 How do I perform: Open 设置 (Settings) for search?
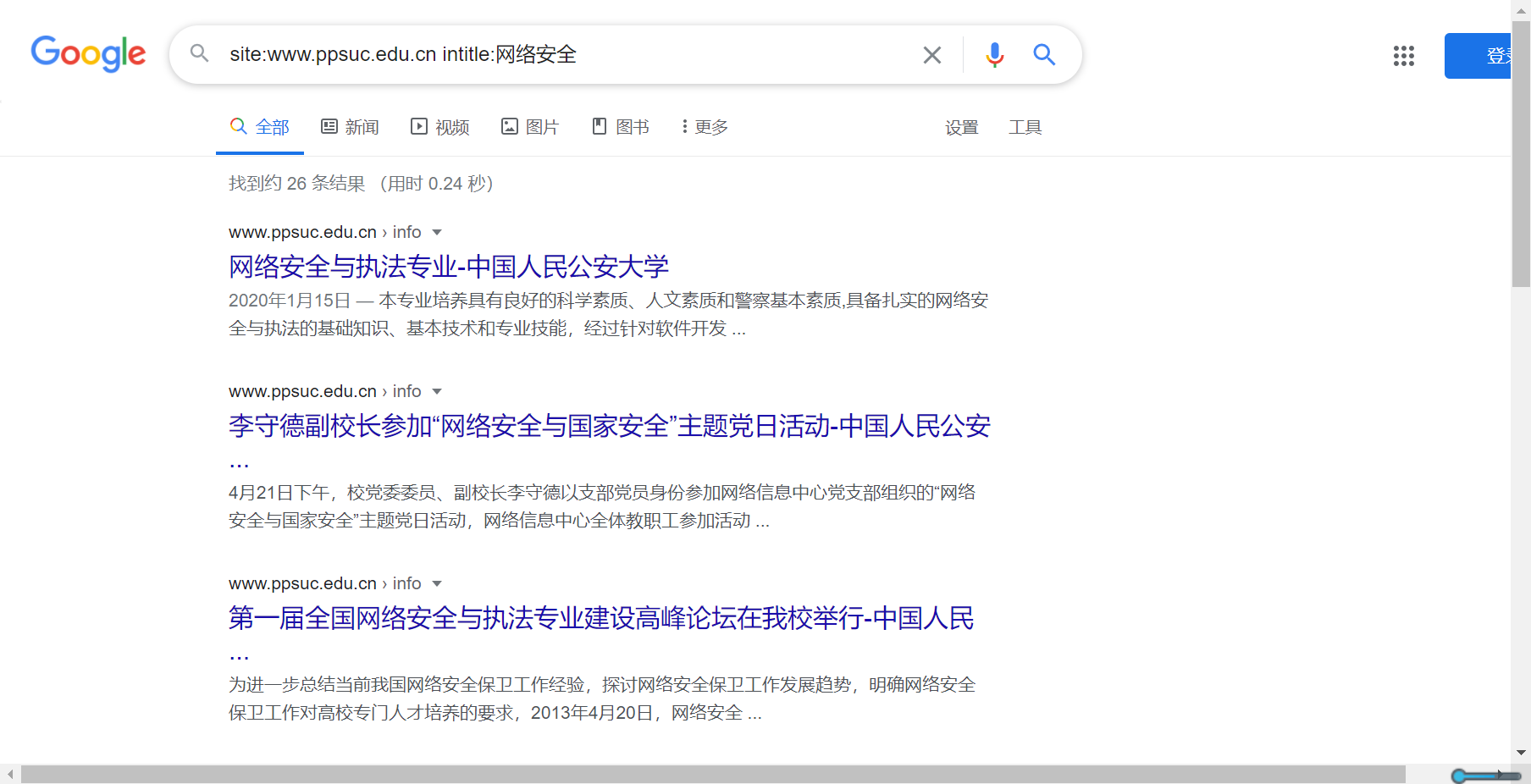pyautogui.click(x=962, y=127)
